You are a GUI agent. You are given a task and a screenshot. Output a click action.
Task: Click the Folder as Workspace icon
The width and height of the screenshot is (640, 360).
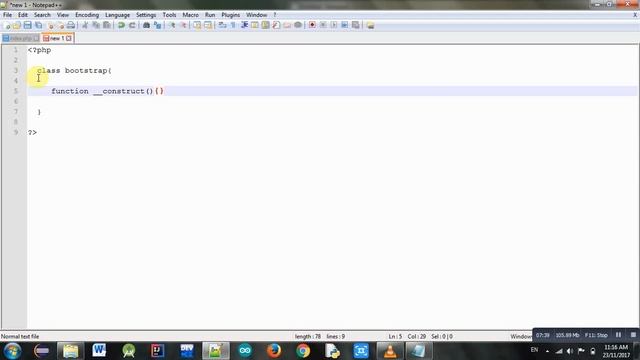287,25
